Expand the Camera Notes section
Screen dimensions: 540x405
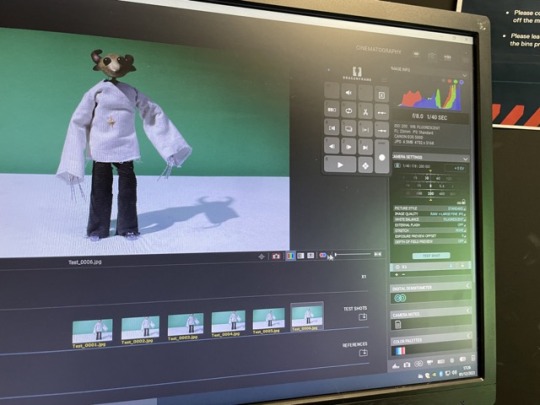point(468,311)
